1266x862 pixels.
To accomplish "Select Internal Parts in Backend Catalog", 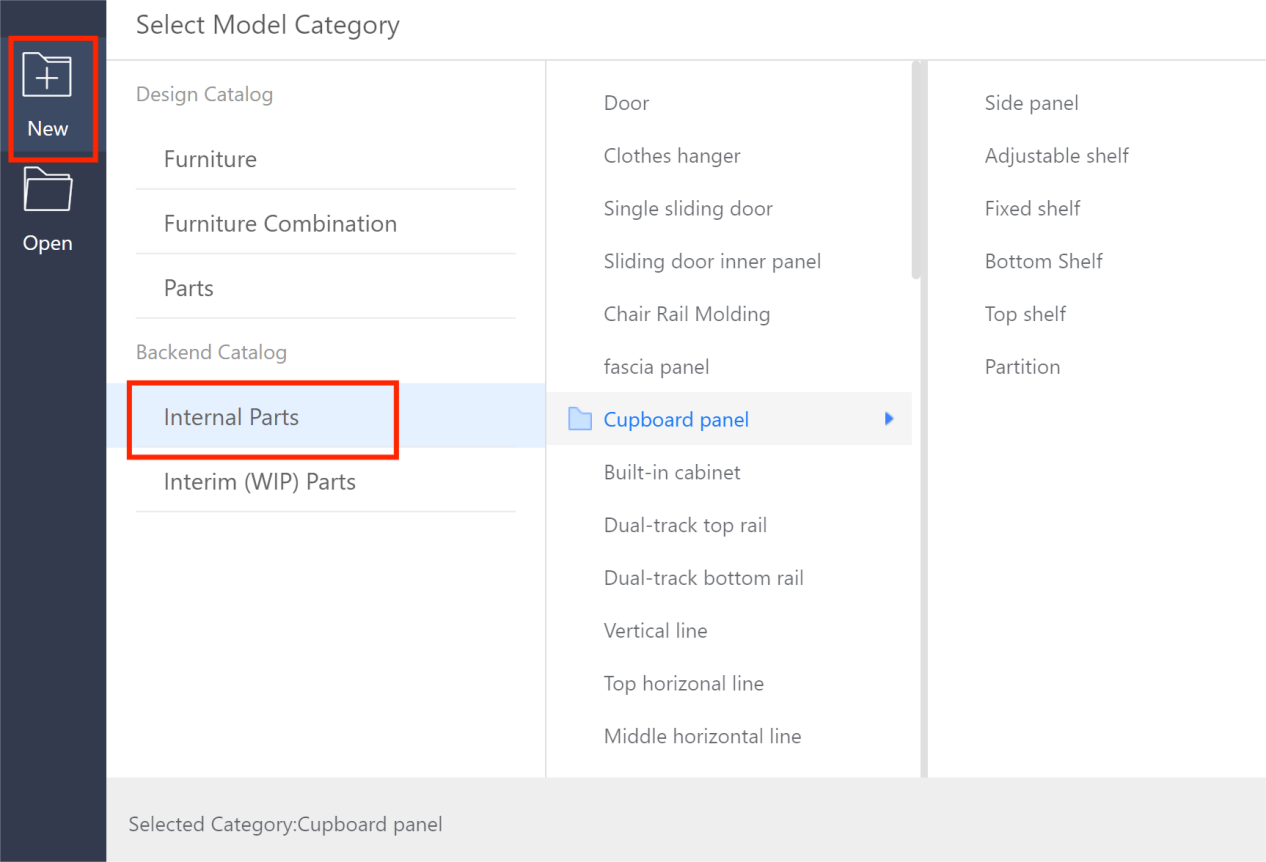I will pos(231,417).
